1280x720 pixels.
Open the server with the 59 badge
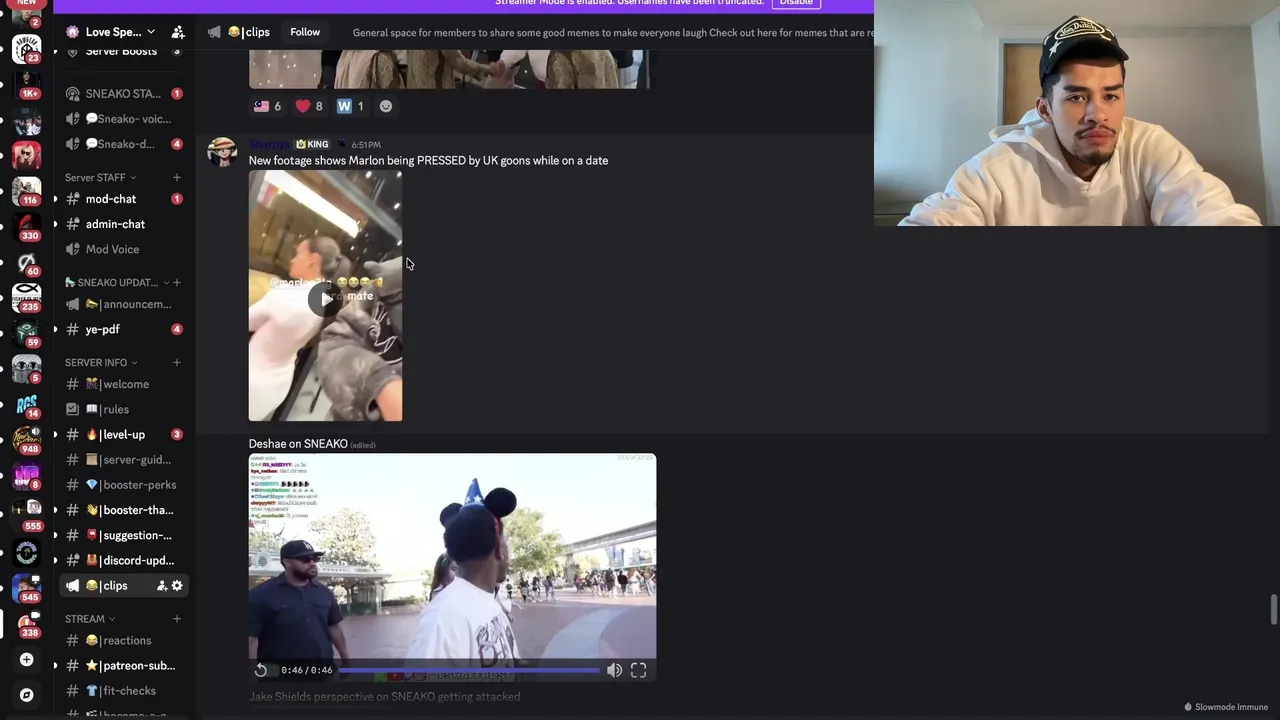point(27,333)
